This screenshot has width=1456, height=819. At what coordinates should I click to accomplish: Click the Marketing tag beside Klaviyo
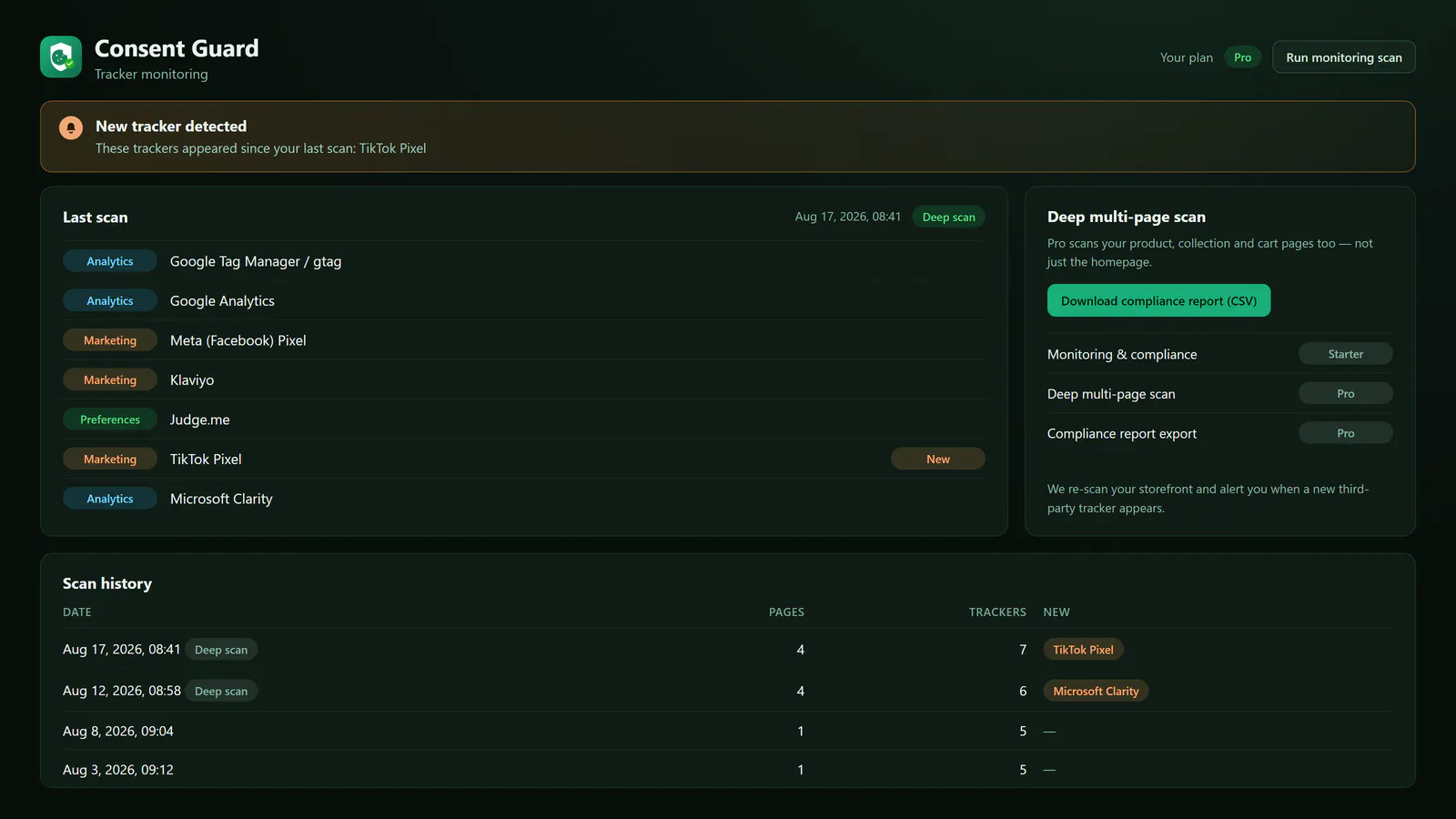tap(110, 380)
